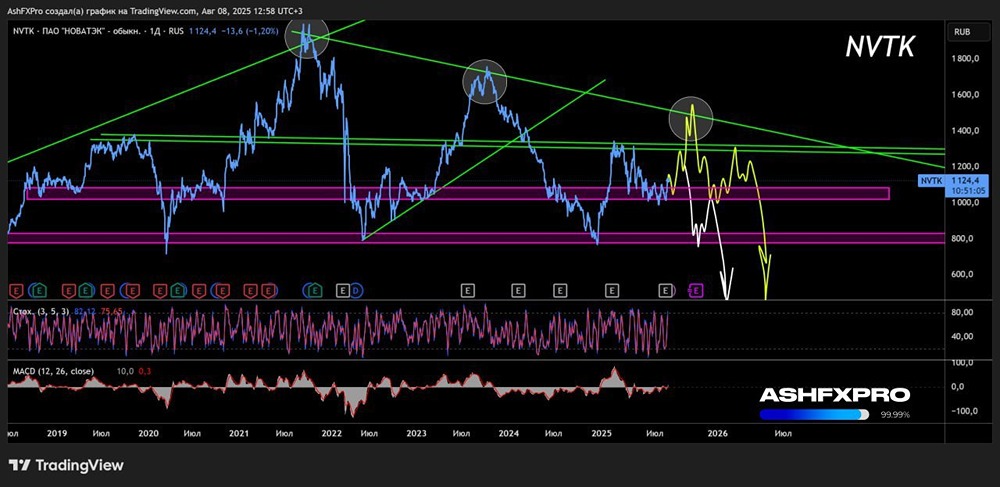Click the ASHFXPRO blue progress bar

pyautogui.click(x=814, y=414)
